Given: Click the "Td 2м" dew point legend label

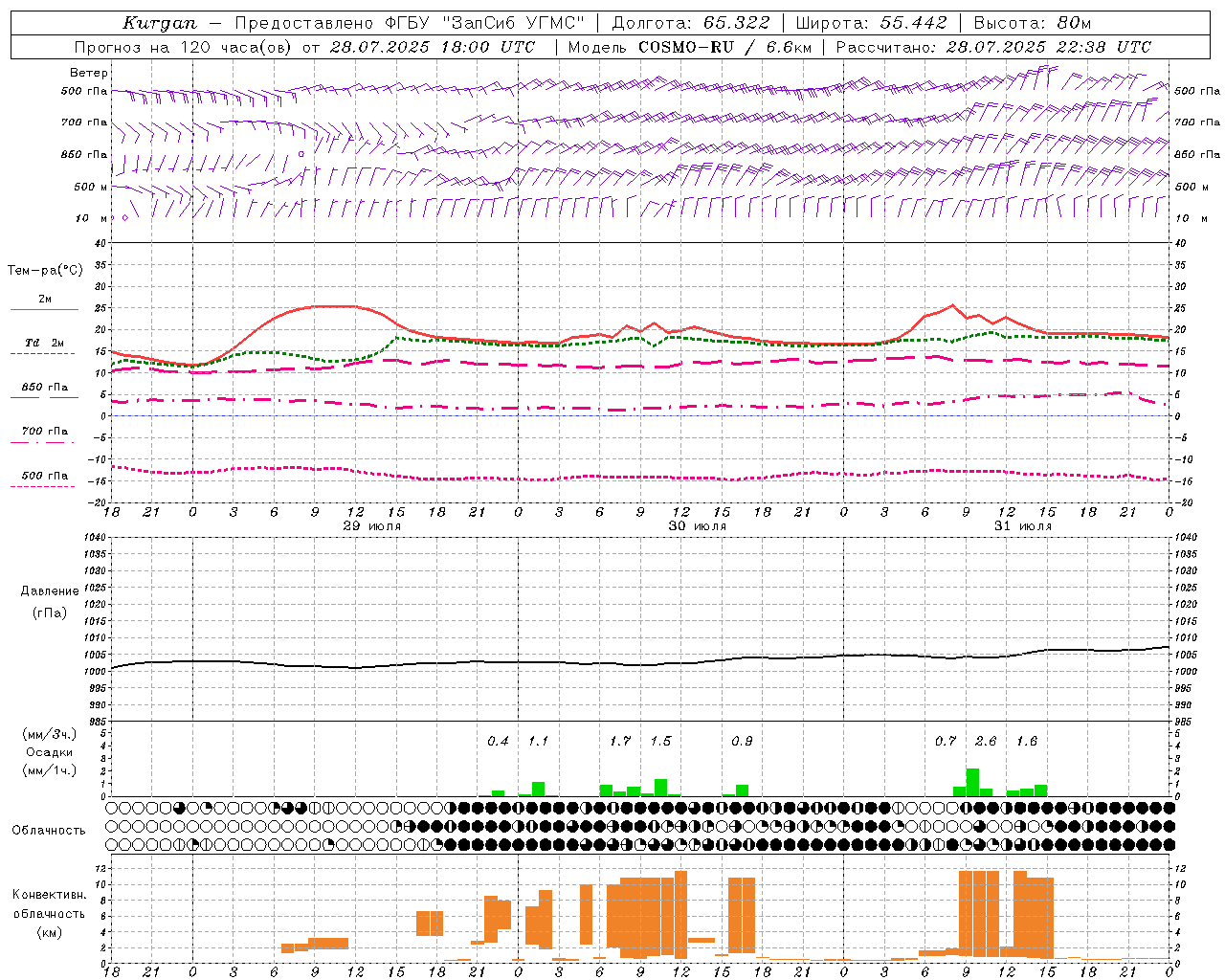Looking at the screenshot, I should (x=45, y=343).
